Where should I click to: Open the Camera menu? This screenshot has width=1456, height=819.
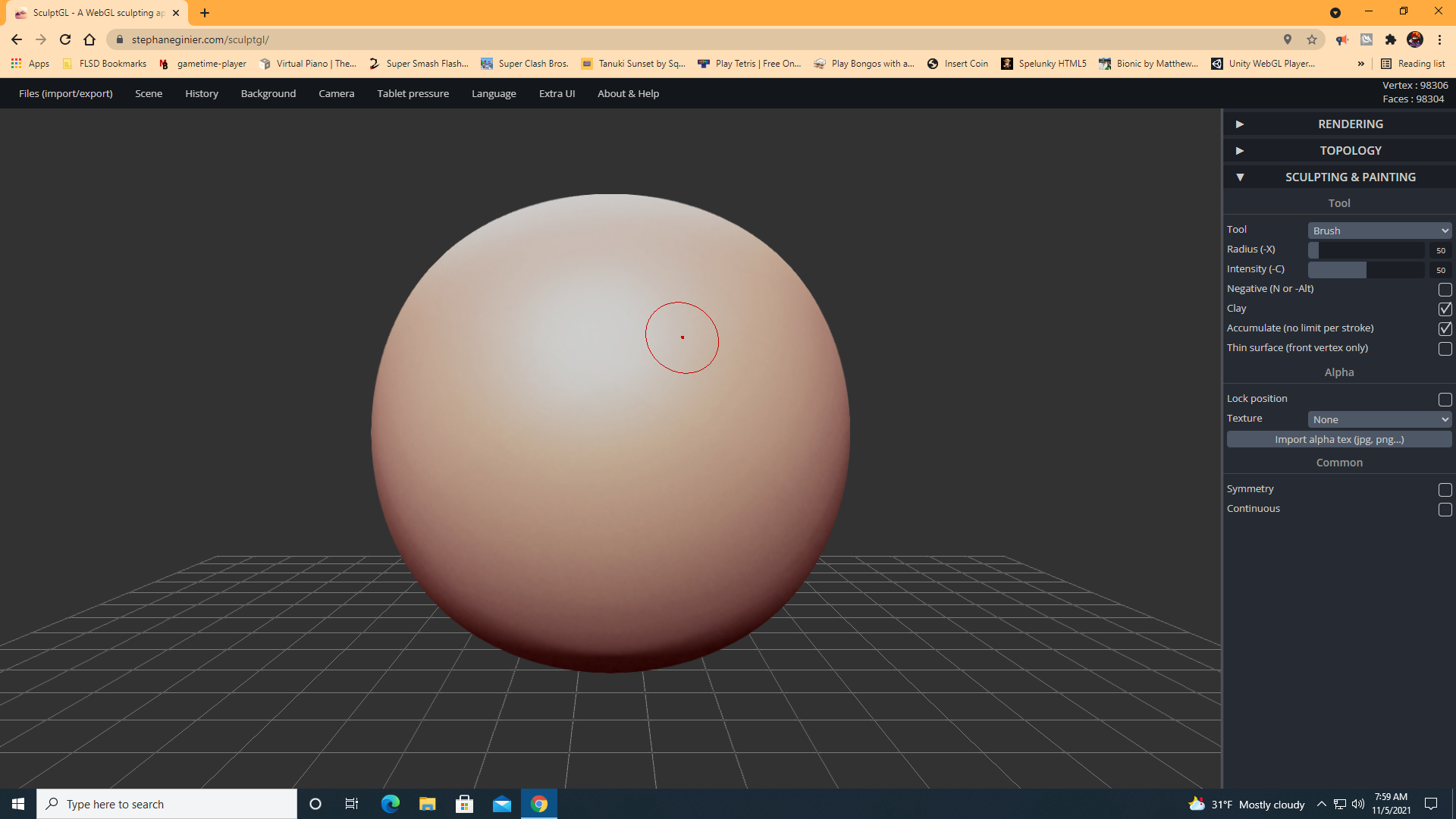[x=337, y=93]
